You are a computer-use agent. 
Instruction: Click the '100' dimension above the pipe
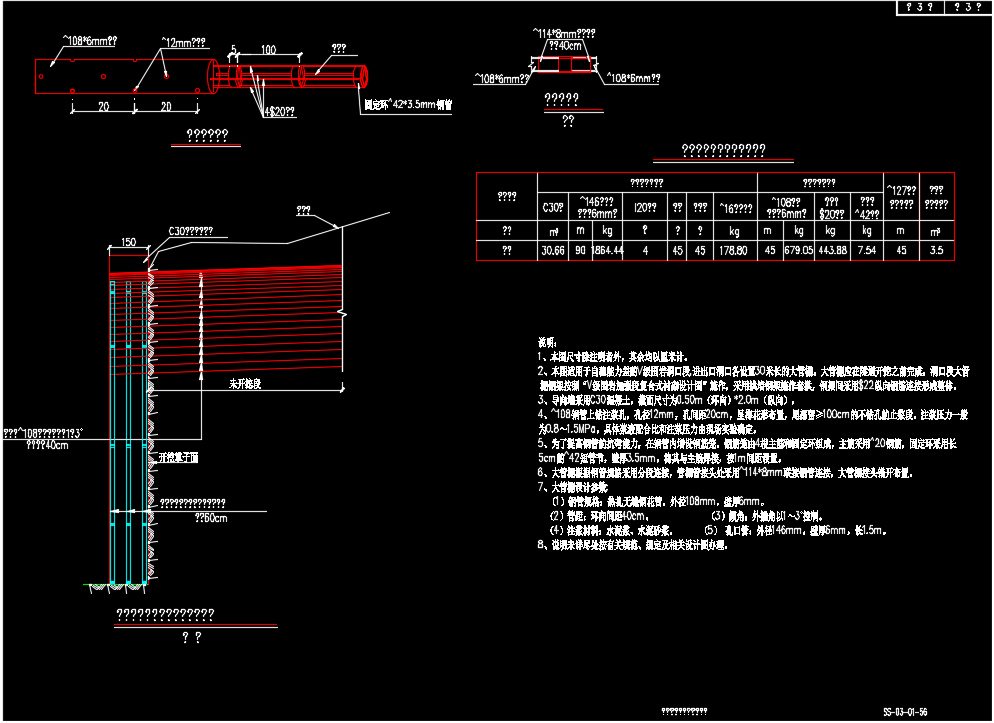click(x=268, y=49)
